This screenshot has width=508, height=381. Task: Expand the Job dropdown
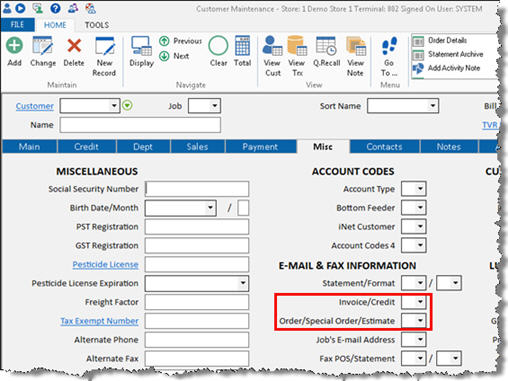pyautogui.click(x=215, y=106)
